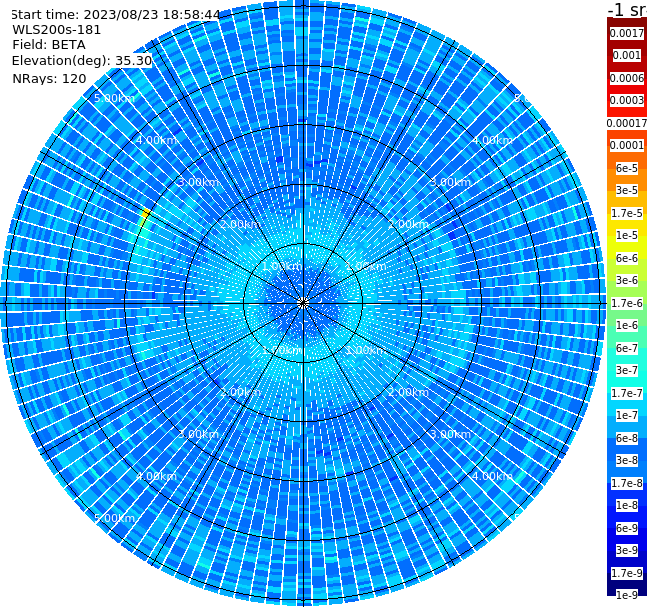Pick the 1e-6 colorbar value

[627, 325]
